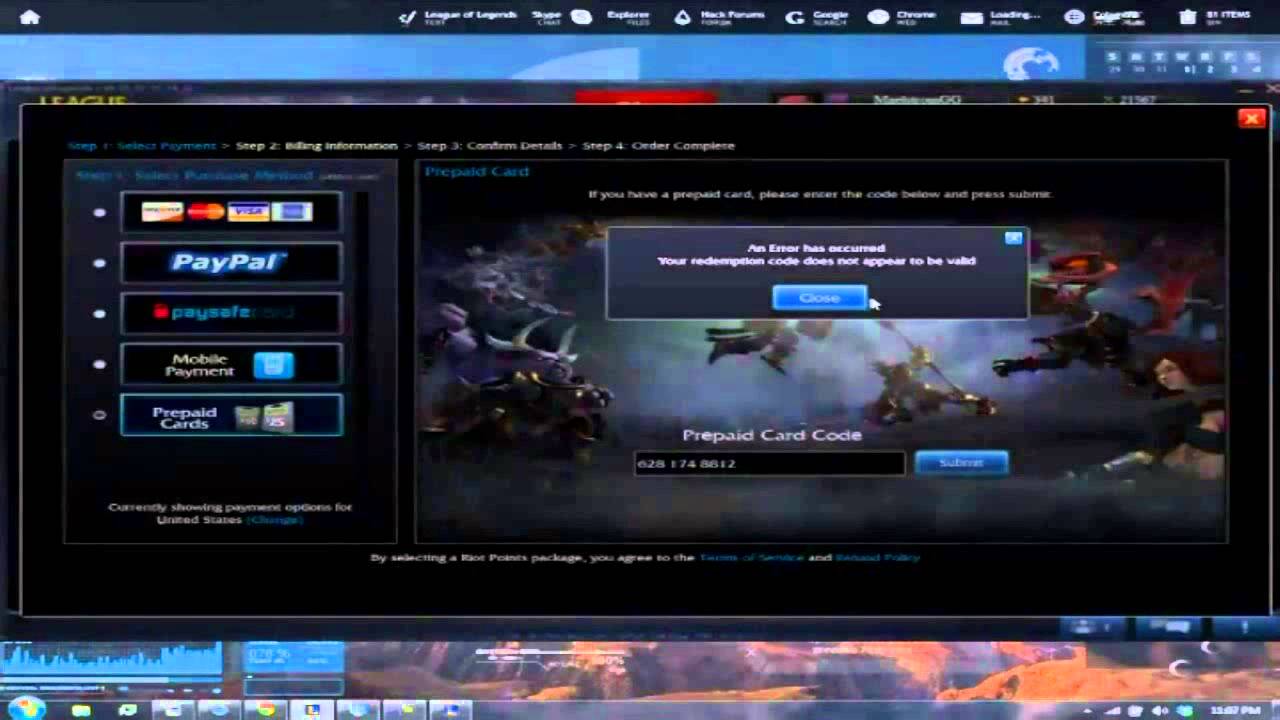The image size is (1280, 720).
Task: Open Skype chat launcher
Action: pos(560,17)
